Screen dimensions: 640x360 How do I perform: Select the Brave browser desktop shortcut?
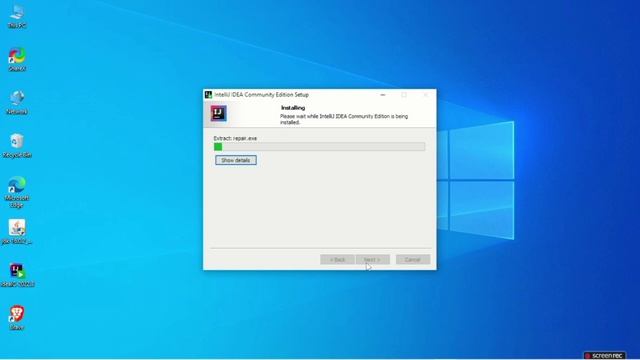(17, 318)
